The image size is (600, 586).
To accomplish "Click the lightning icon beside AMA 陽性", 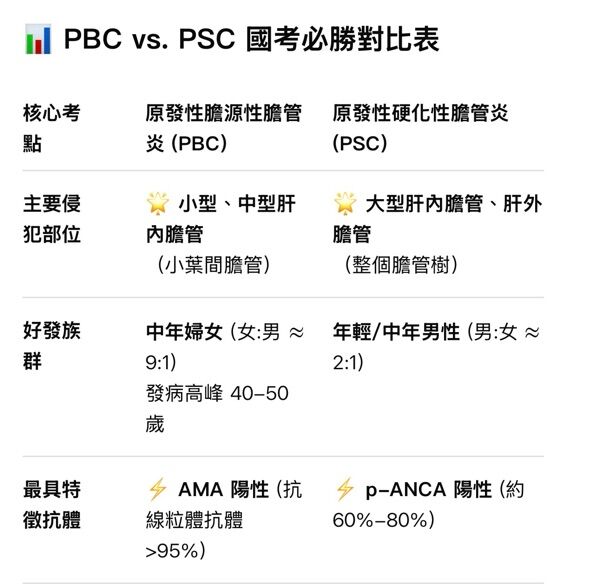I will point(157,489).
